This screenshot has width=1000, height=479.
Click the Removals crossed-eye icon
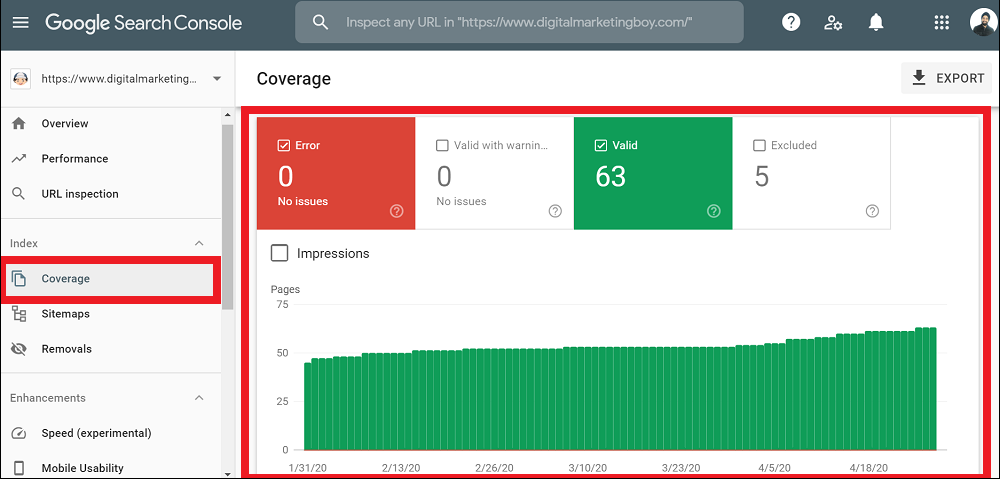point(19,349)
